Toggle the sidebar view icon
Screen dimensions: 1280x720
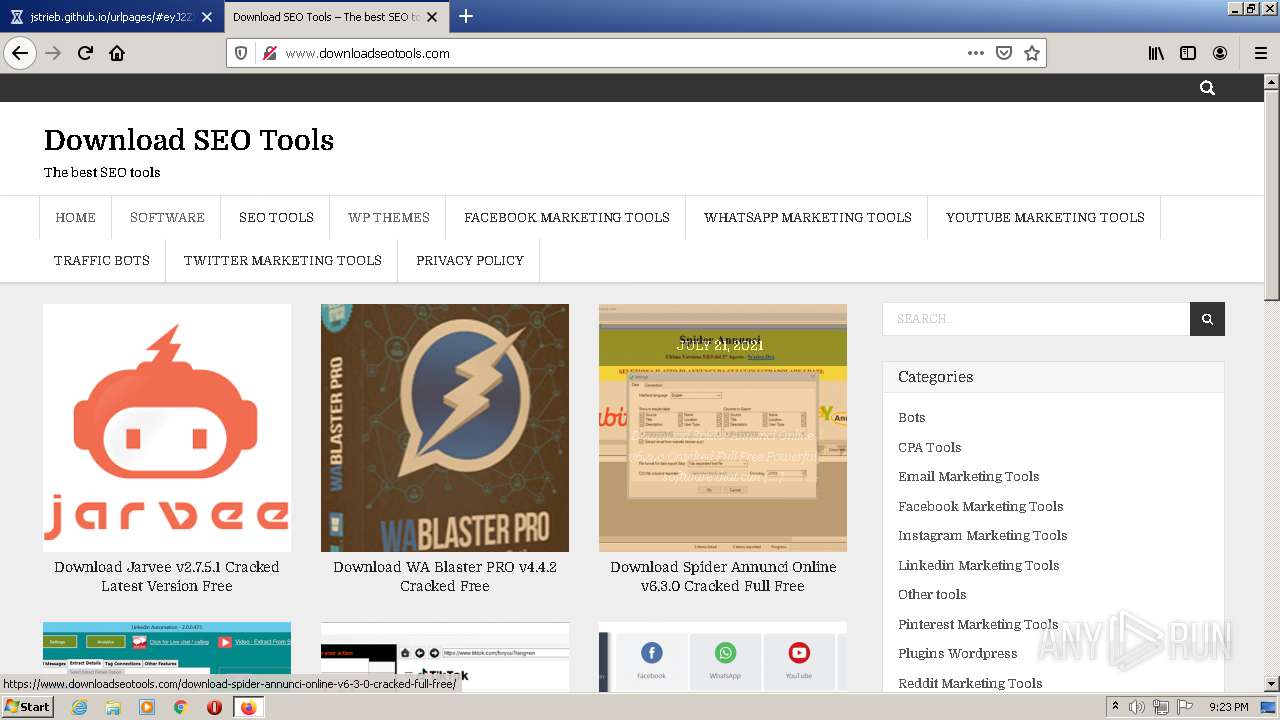click(x=1188, y=53)
